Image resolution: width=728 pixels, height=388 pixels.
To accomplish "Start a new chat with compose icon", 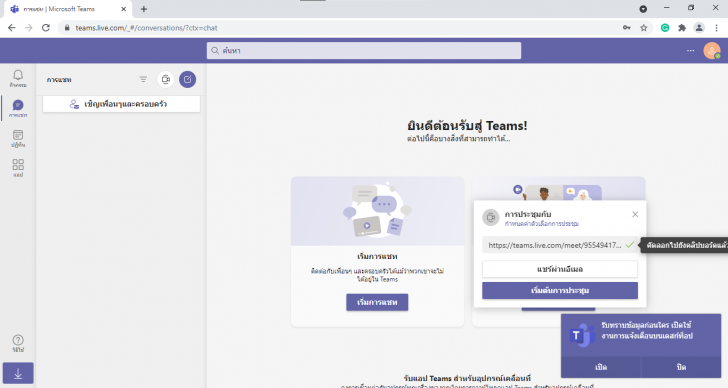I will click(188, 79).
